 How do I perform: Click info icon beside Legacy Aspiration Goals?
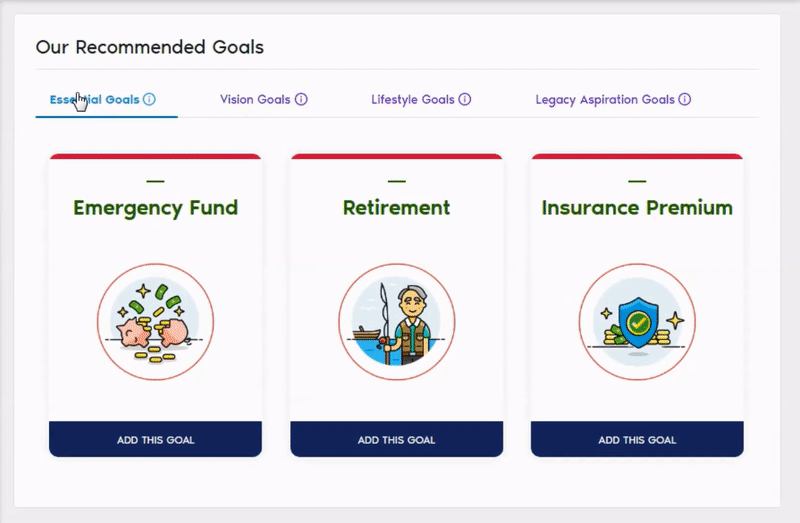click(685, 100)
